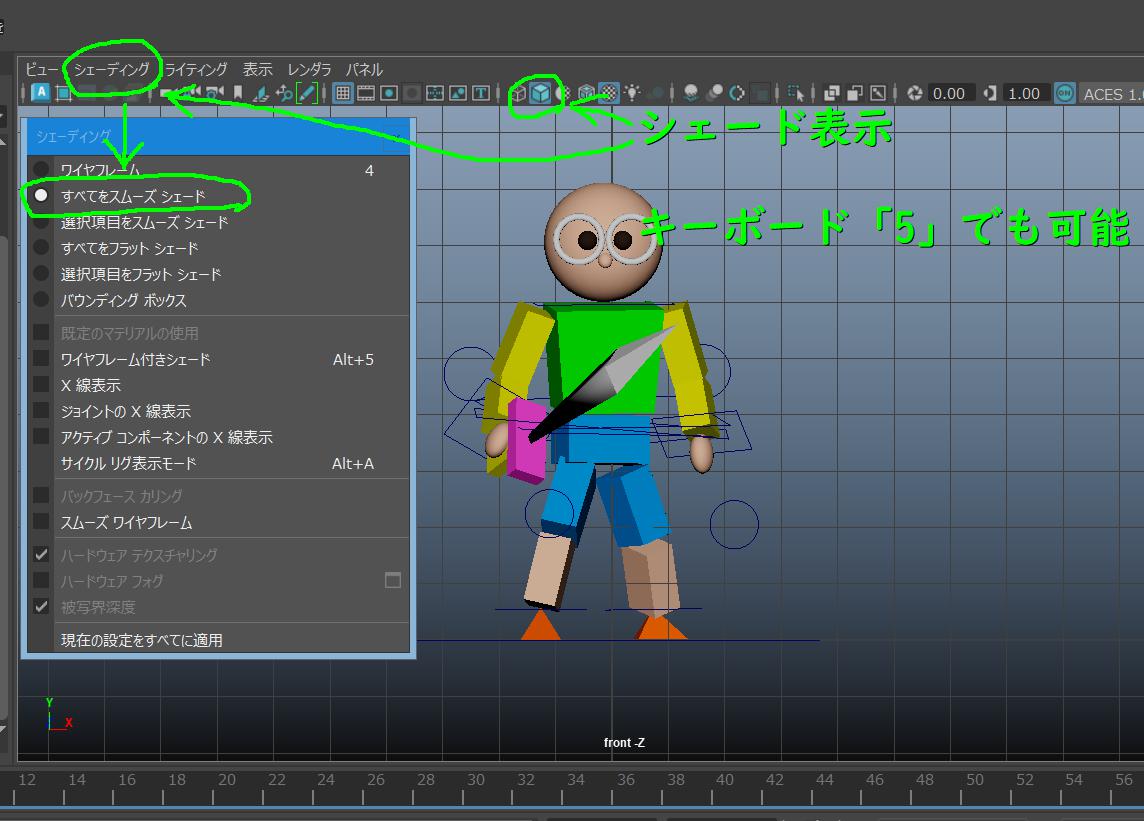1144x821 pixels.
Task: Click the image plane icon
Action: (260, 93)
